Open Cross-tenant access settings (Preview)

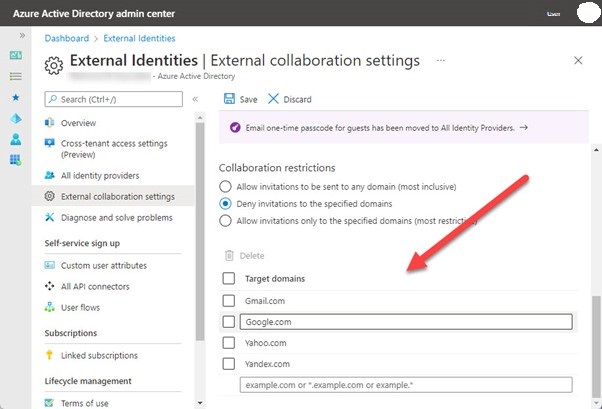click(x=114, y=149)
